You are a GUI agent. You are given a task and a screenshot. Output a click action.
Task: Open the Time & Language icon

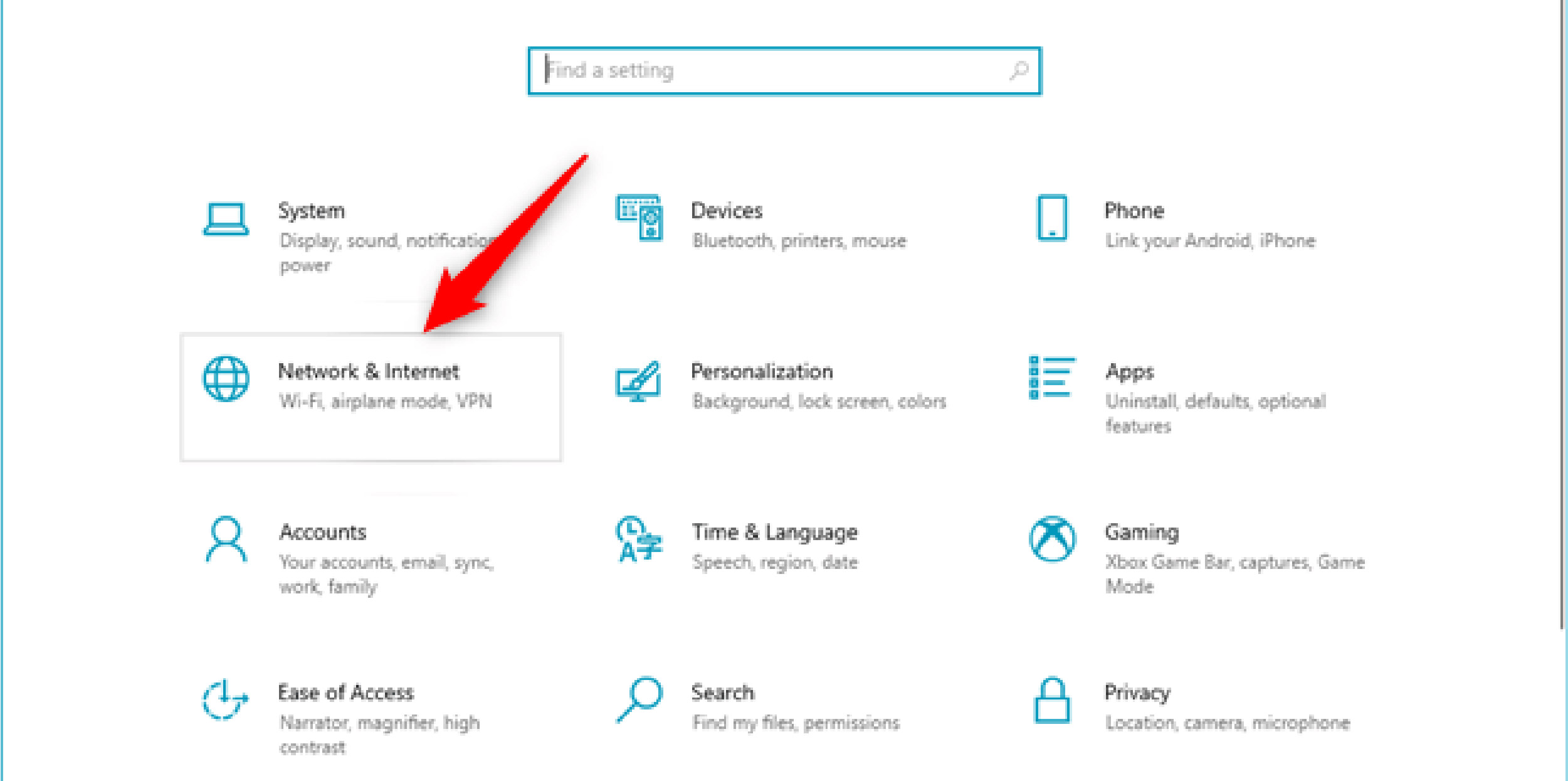click(638, 539)
